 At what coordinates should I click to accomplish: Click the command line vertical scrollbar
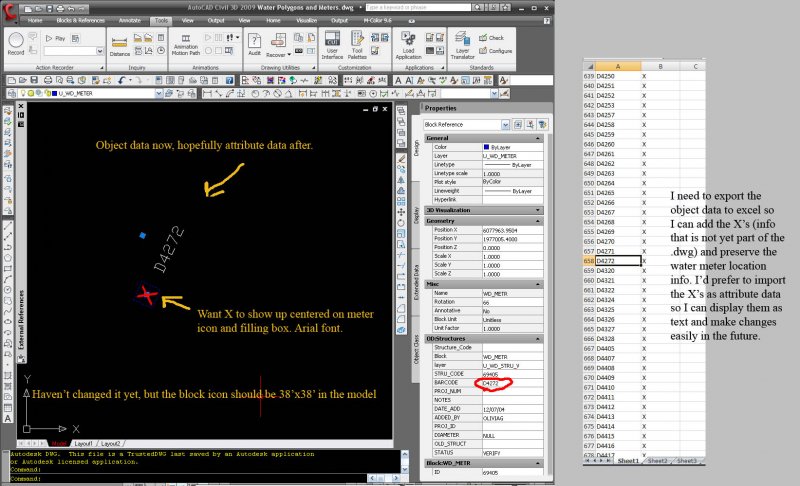tap(405, 462)
